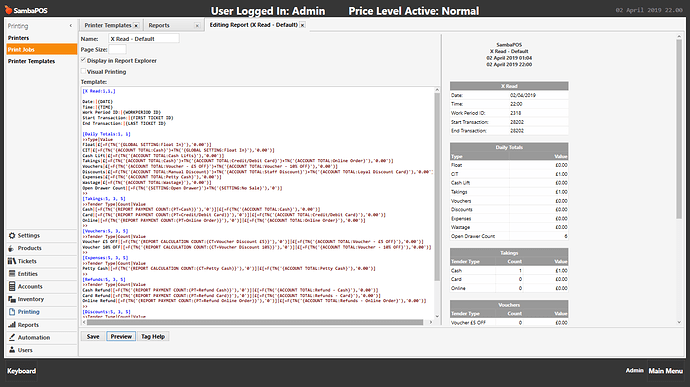Click the template editor horizontal scrollbar
This screenshot has height=387, width=690.
(x=255, y=322)
